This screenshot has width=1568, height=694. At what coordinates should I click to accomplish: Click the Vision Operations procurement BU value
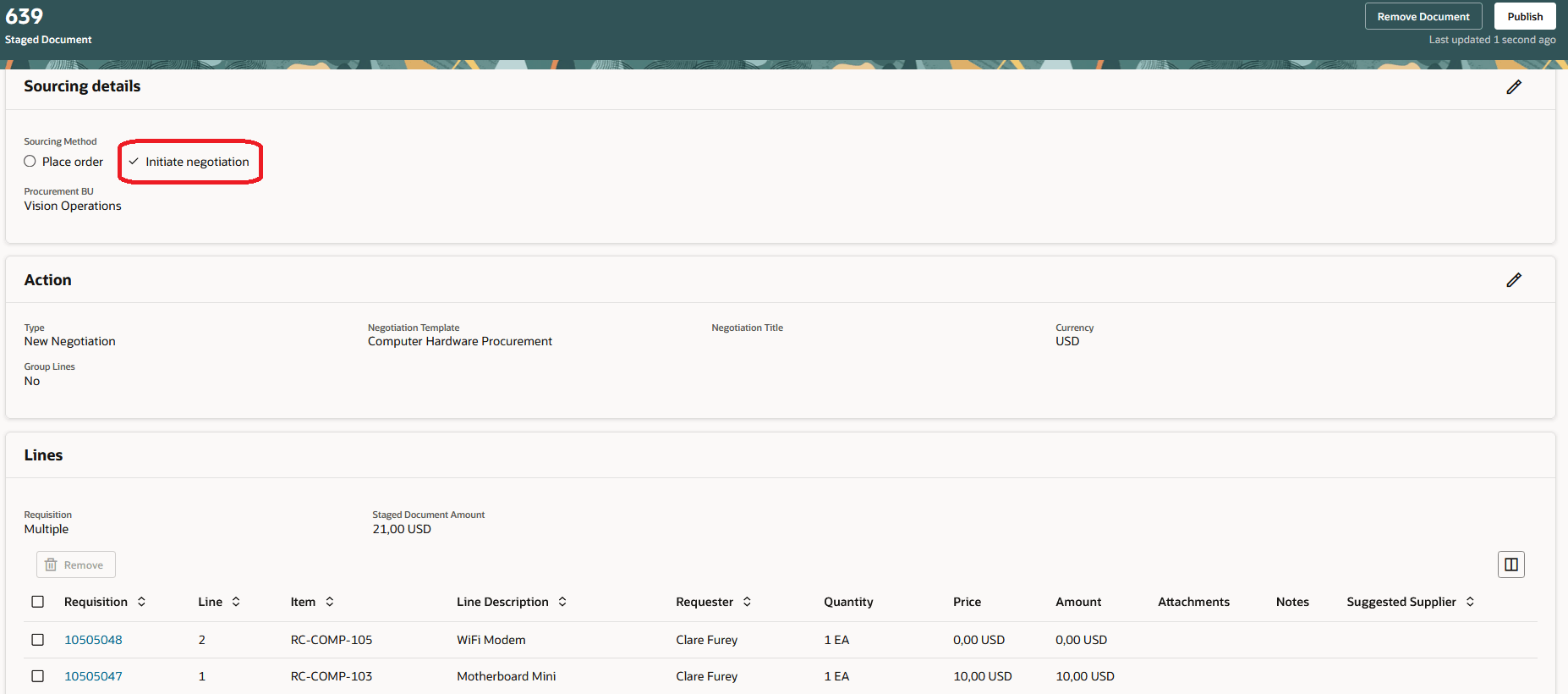point(73,206)
